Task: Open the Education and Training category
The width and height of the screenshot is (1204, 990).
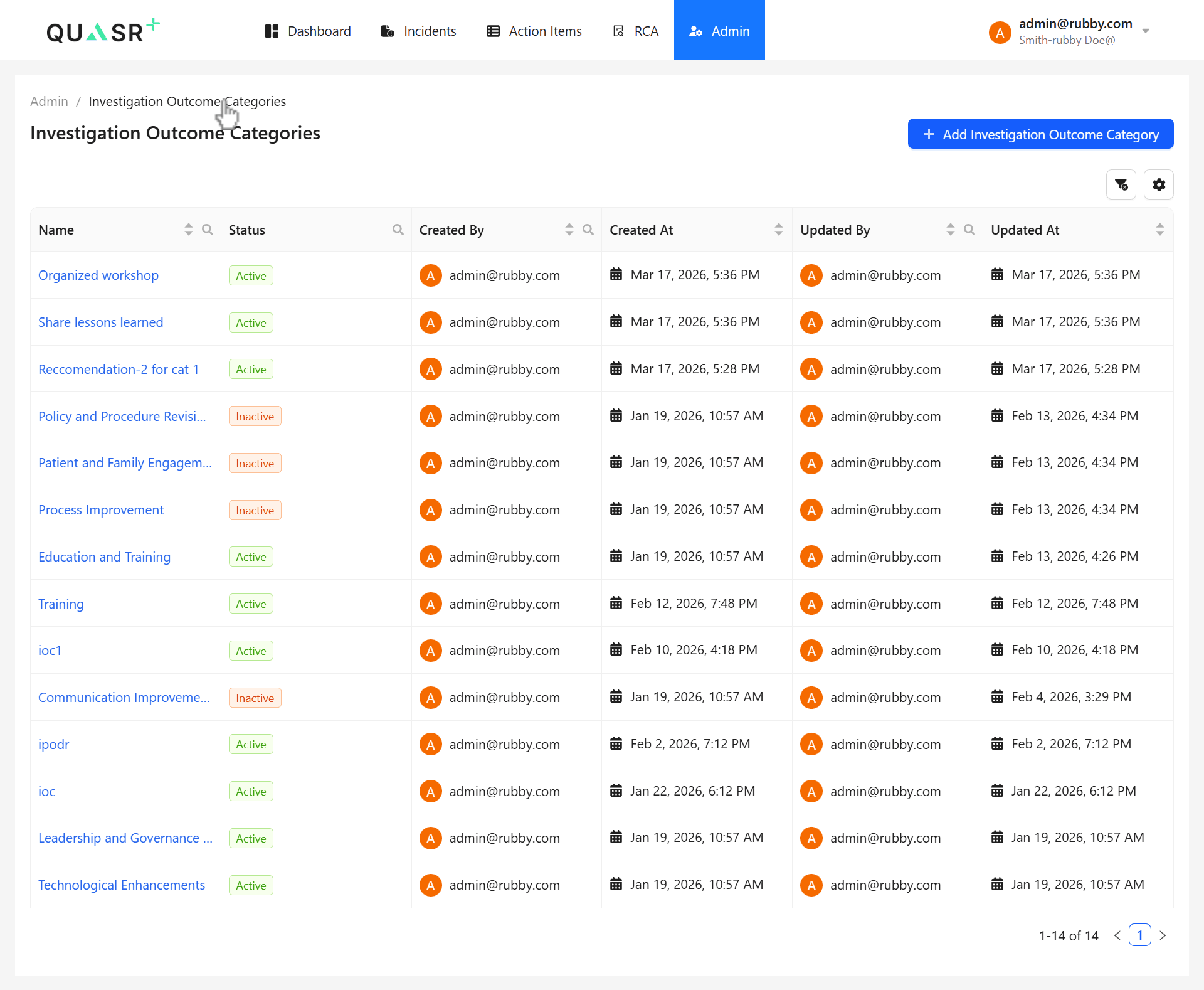Action: [x=104, y=556]
